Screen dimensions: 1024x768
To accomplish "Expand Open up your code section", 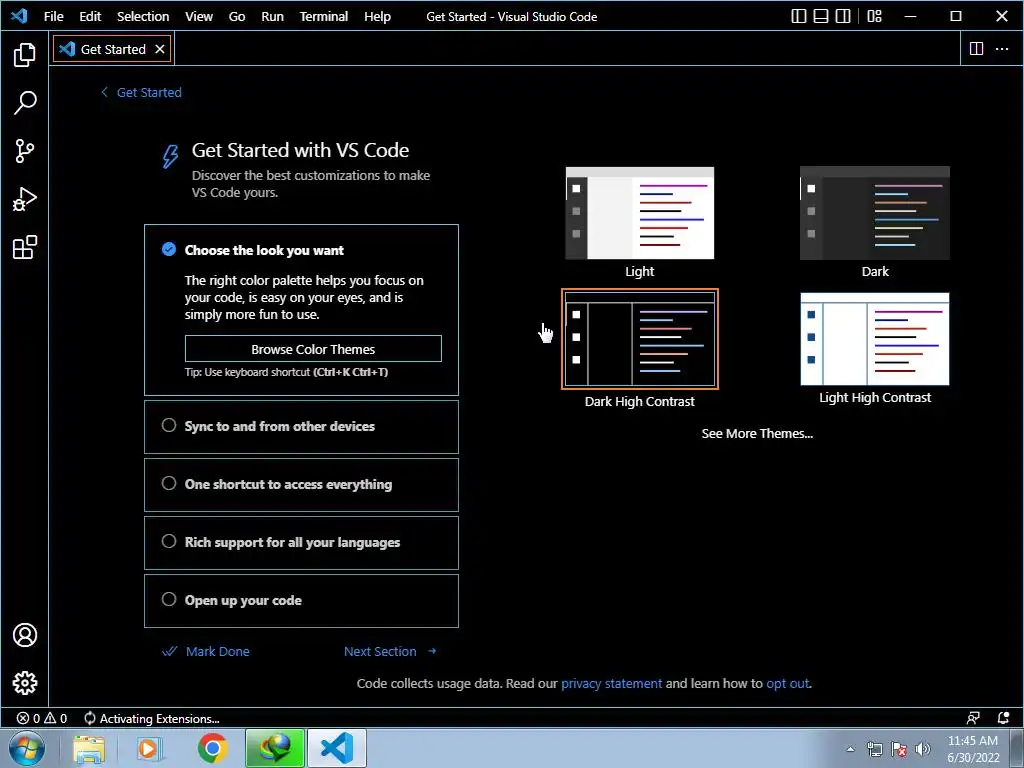I will [x=301, y=601].
